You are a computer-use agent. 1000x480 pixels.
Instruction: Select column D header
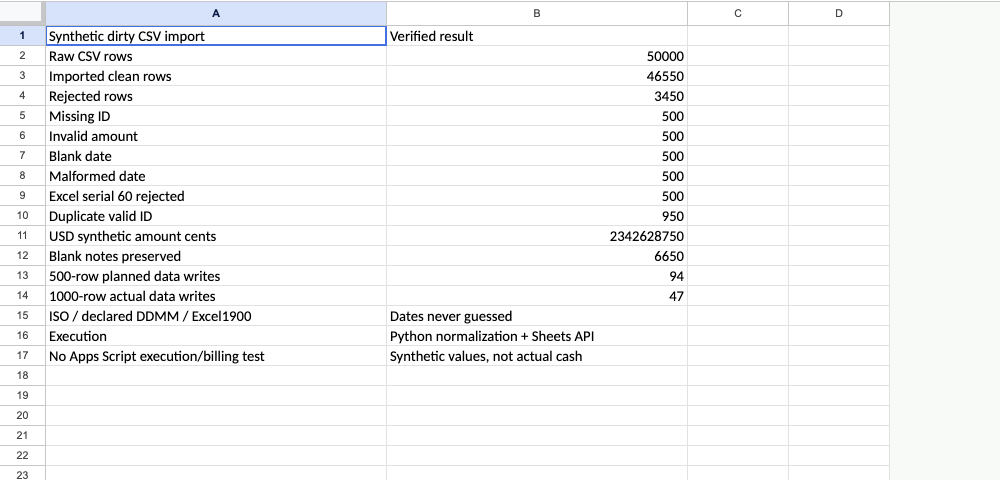839,13
